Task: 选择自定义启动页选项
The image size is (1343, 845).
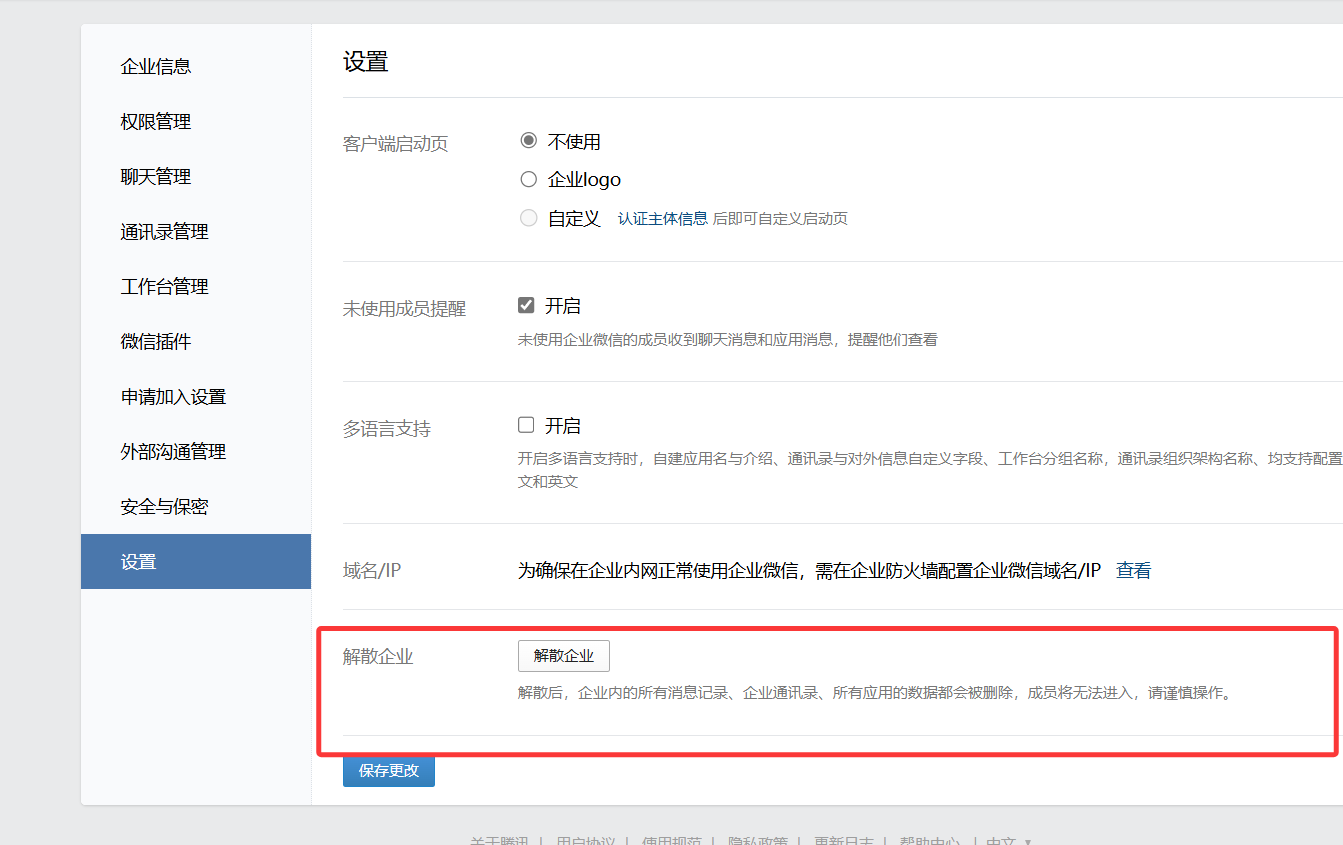Action: pos(529,216)
